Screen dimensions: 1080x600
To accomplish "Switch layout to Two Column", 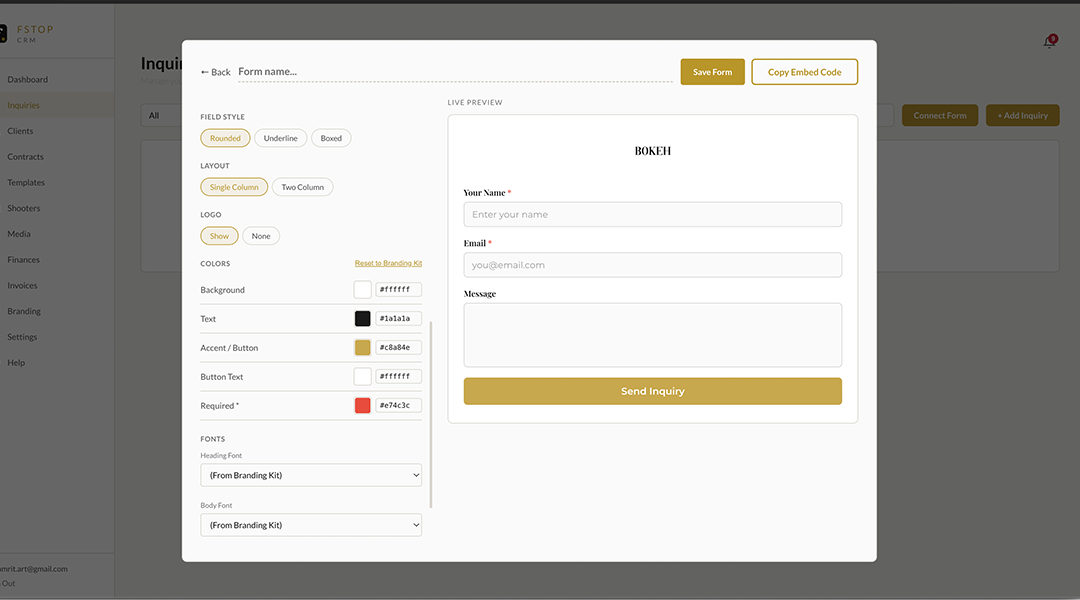I will coord(302,186).
